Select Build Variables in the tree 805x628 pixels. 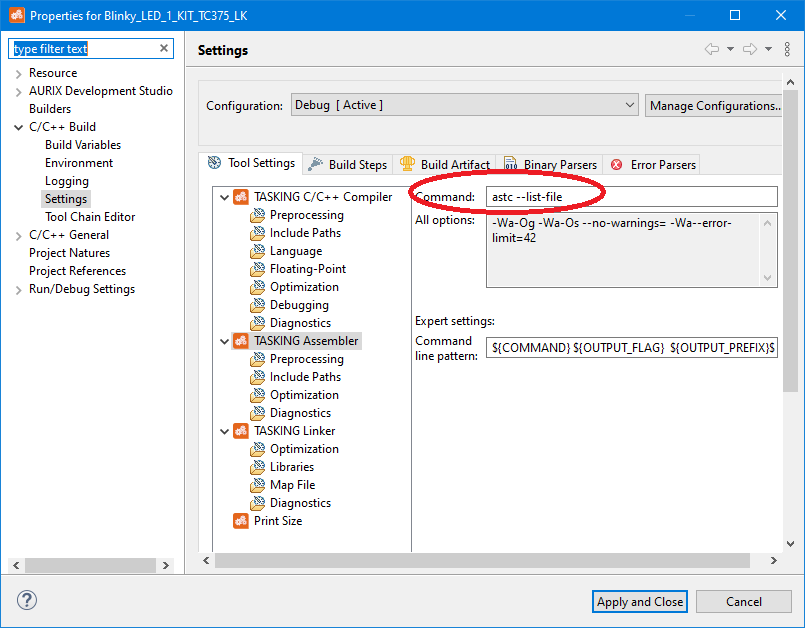pos(83,145)
